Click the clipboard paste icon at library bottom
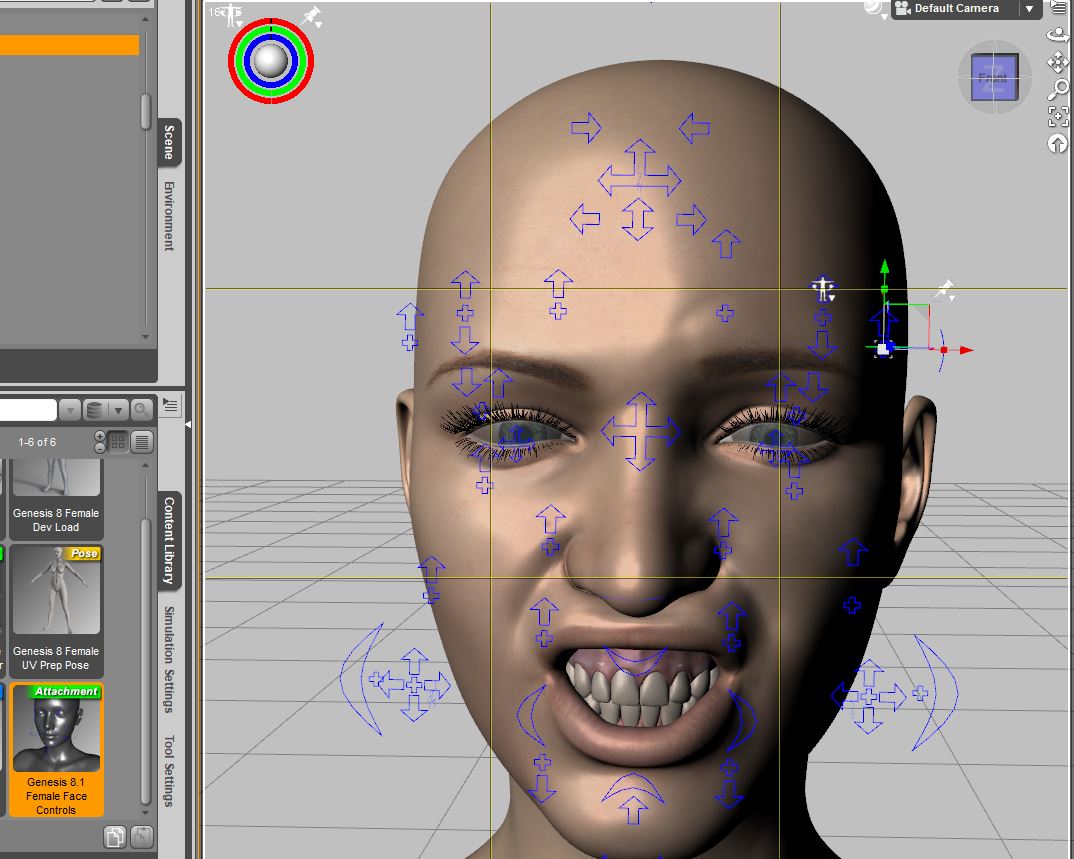This screenshot has height=859, width=1074. click(141, 836)
